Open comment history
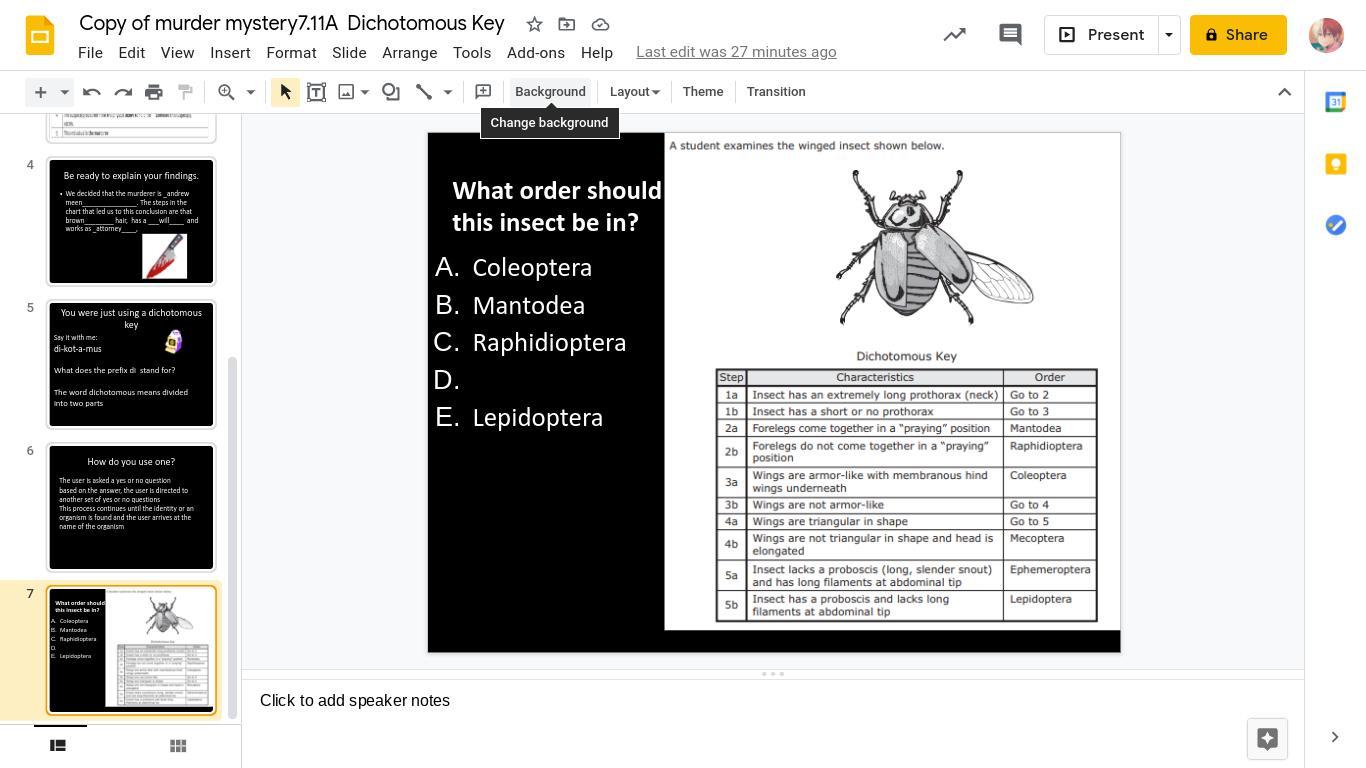1366x768 pixels. point(1010,35)
